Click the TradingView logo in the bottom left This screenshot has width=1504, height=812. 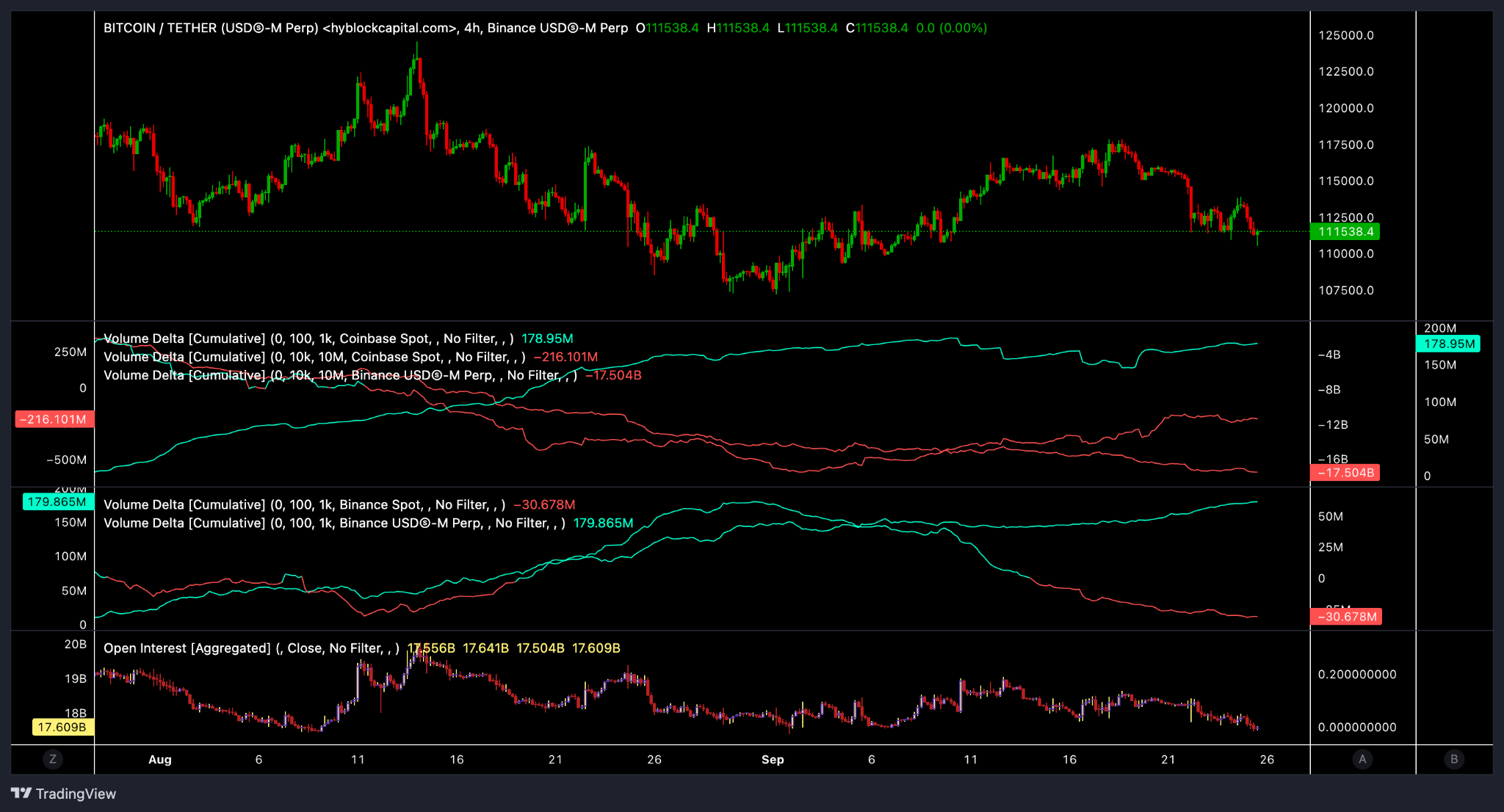click(x=62, y=794)
